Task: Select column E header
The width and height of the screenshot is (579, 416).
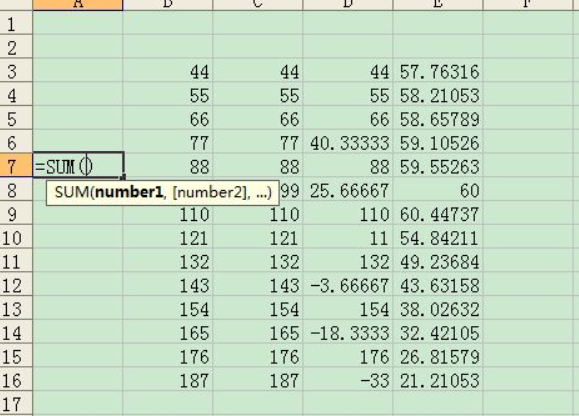Action: (438, 5)
